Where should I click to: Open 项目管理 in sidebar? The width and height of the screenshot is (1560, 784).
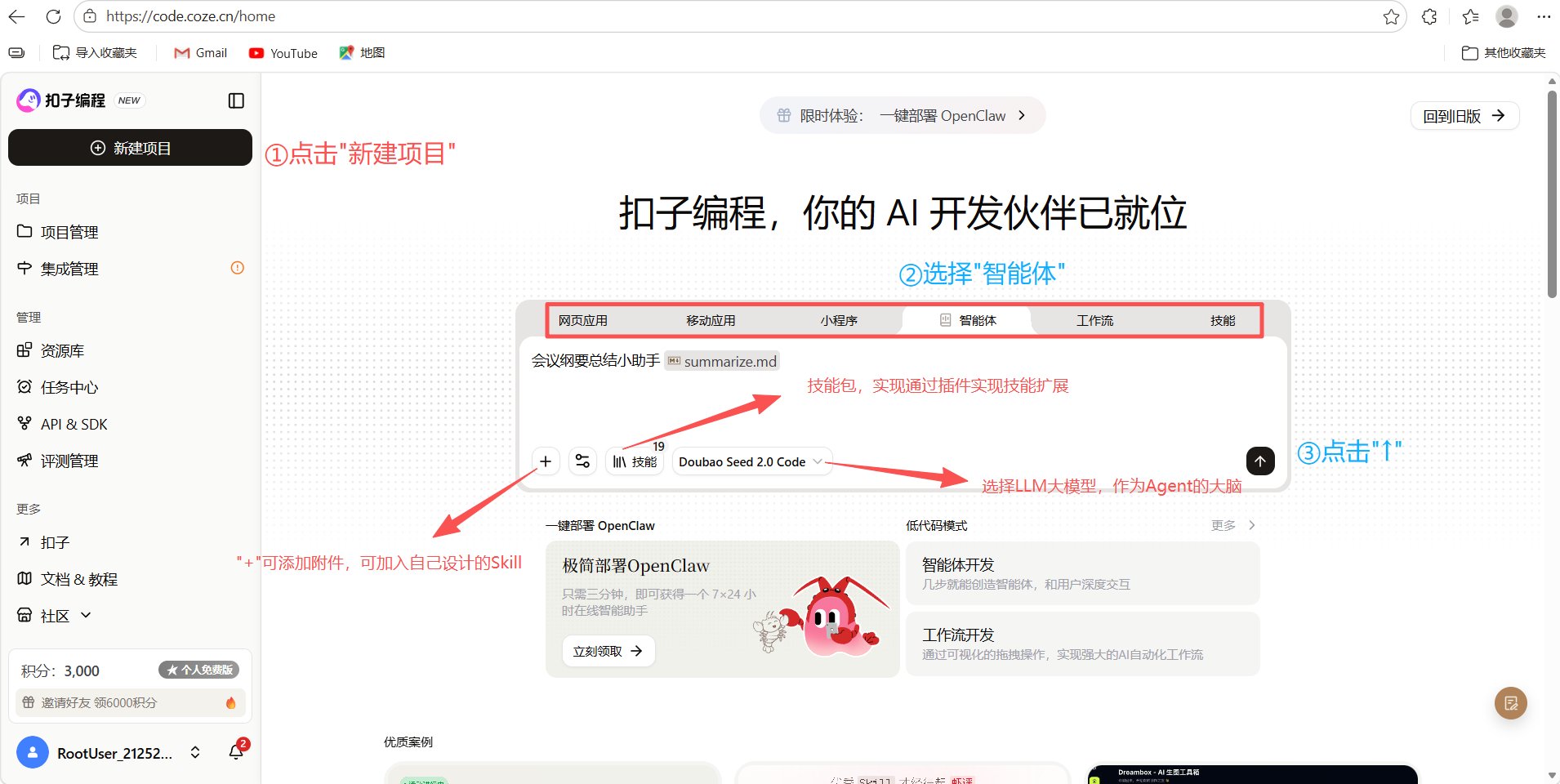pos(130,232)
